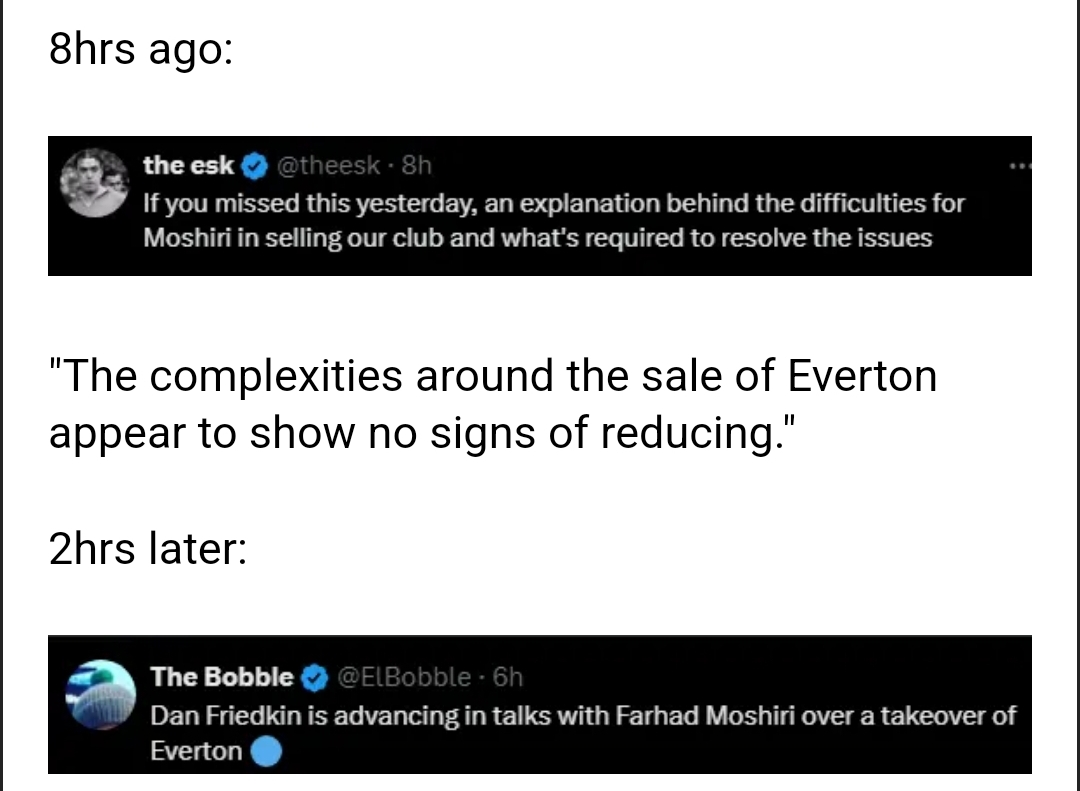Viewport: 1080px width, 791px height.
Task: Click the '8hrs ago:' heading text
Action: pyautogui.click(x=140, y=49)
